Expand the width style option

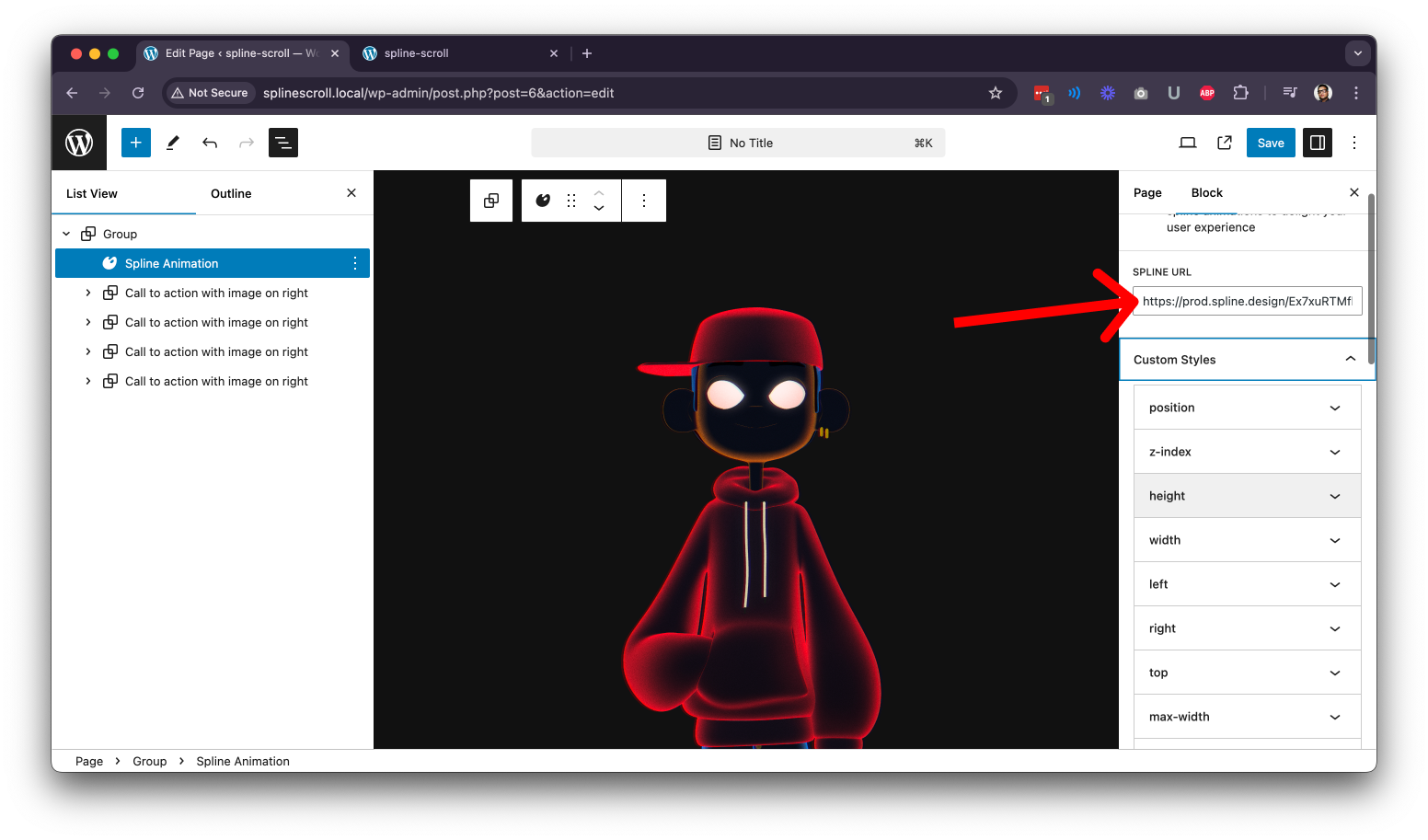[x=1248, y=540]
